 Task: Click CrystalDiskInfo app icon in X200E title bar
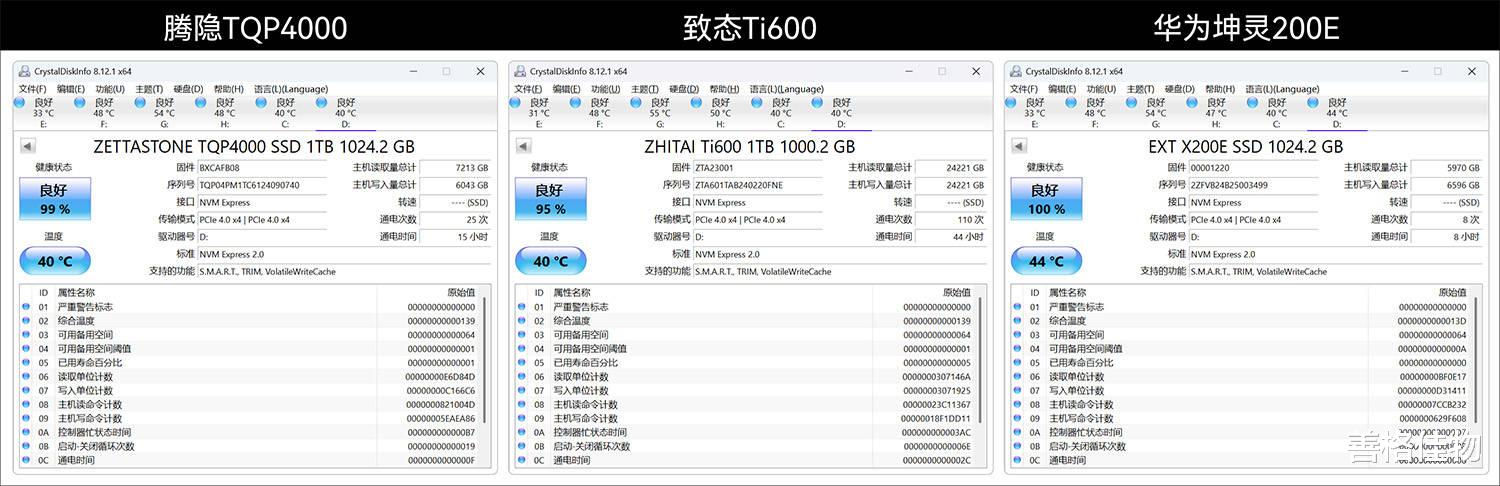[x=1017, y=71]
